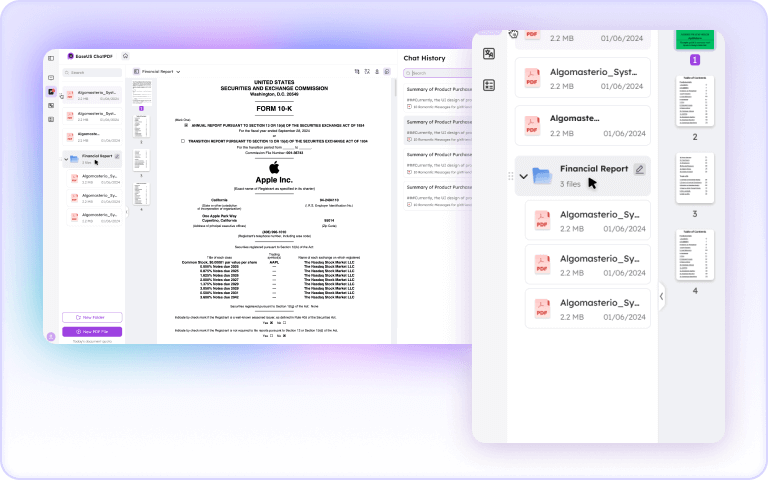Open the Financial Report document title dropdown
Viewport: 768px width, 480px height.
[x=178, y=72]
